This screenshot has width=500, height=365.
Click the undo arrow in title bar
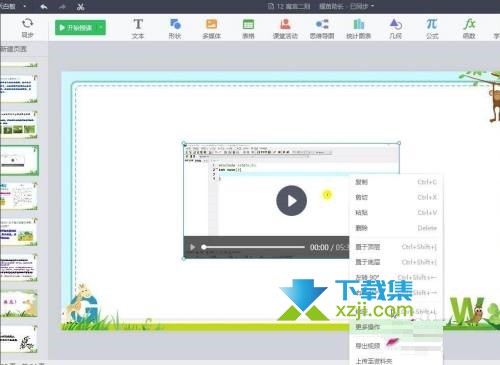tap(44, 7)
